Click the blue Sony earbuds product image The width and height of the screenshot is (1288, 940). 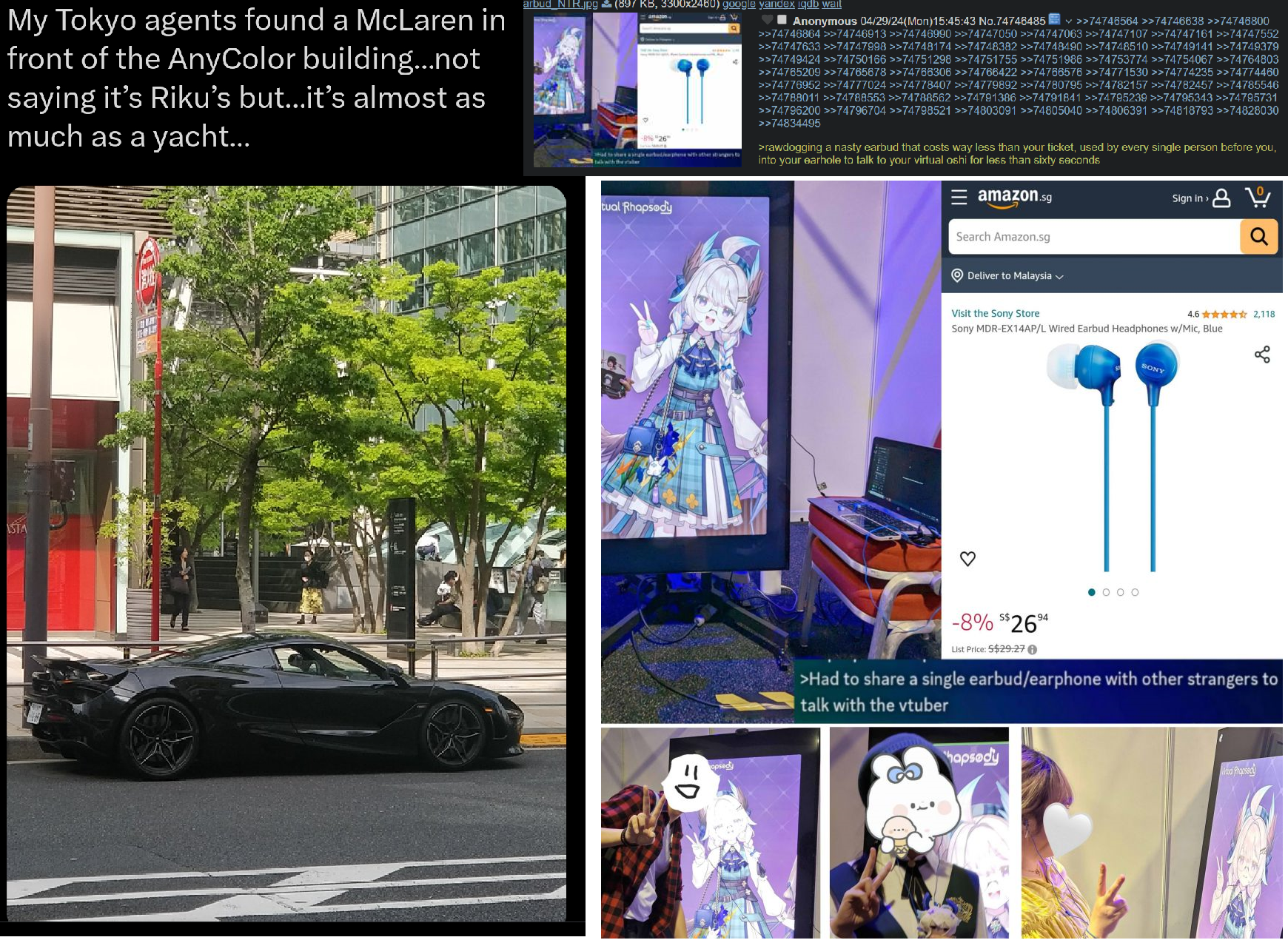coord(1112,455)
